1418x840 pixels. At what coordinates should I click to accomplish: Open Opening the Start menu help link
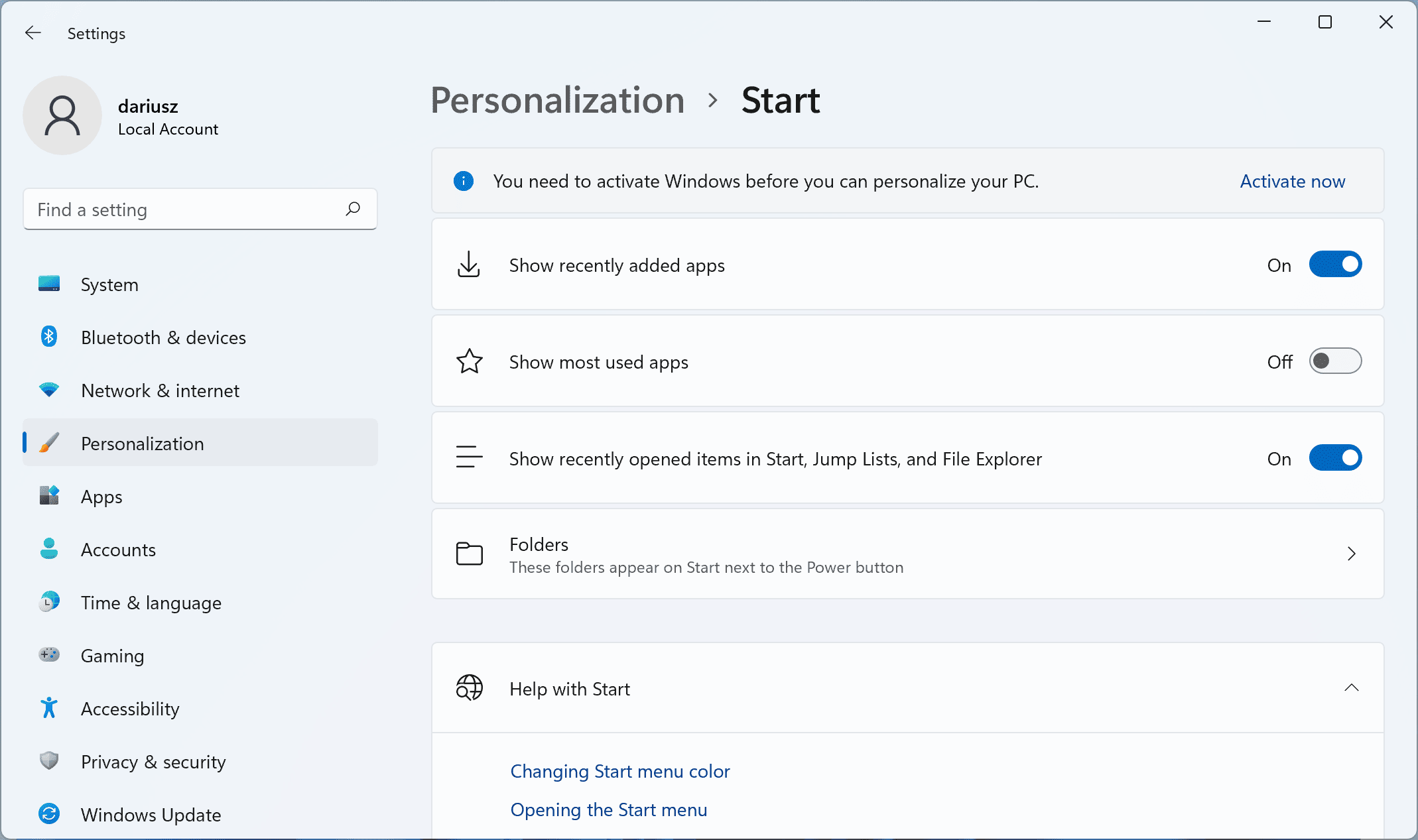(x=609, y=810)
